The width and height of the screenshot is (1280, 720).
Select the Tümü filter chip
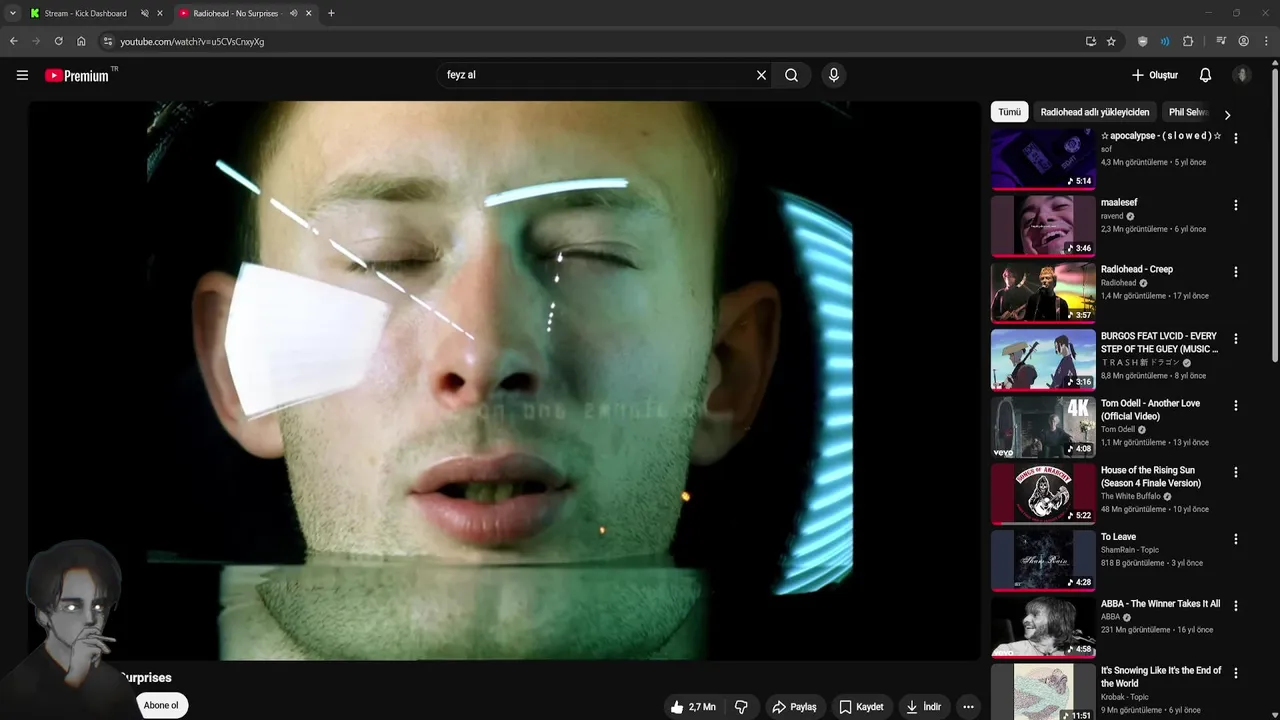[1010, 112]
